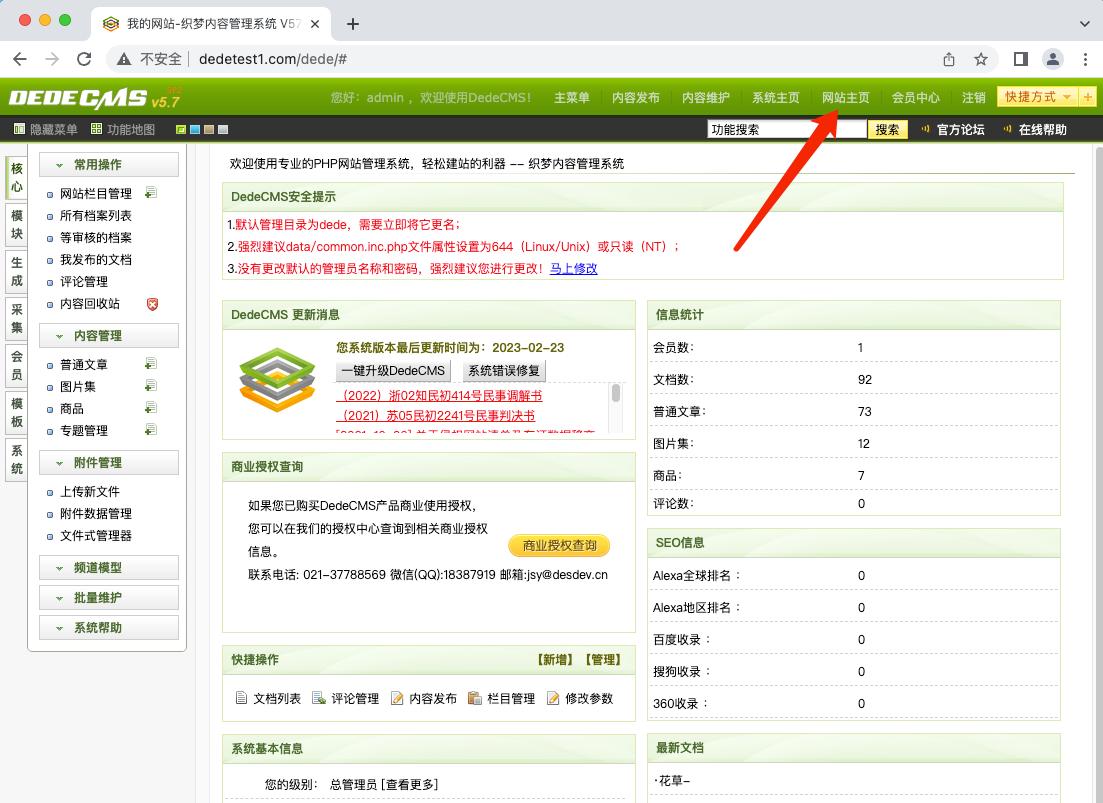Screen dimensions: 1103x803
Task: Bookmark this page with the star icon
Action: coord(981,59)
